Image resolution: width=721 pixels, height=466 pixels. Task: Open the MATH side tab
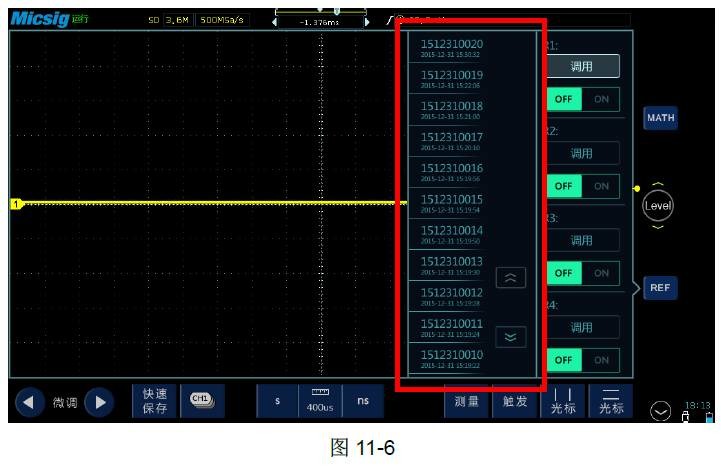click(660, 118)
